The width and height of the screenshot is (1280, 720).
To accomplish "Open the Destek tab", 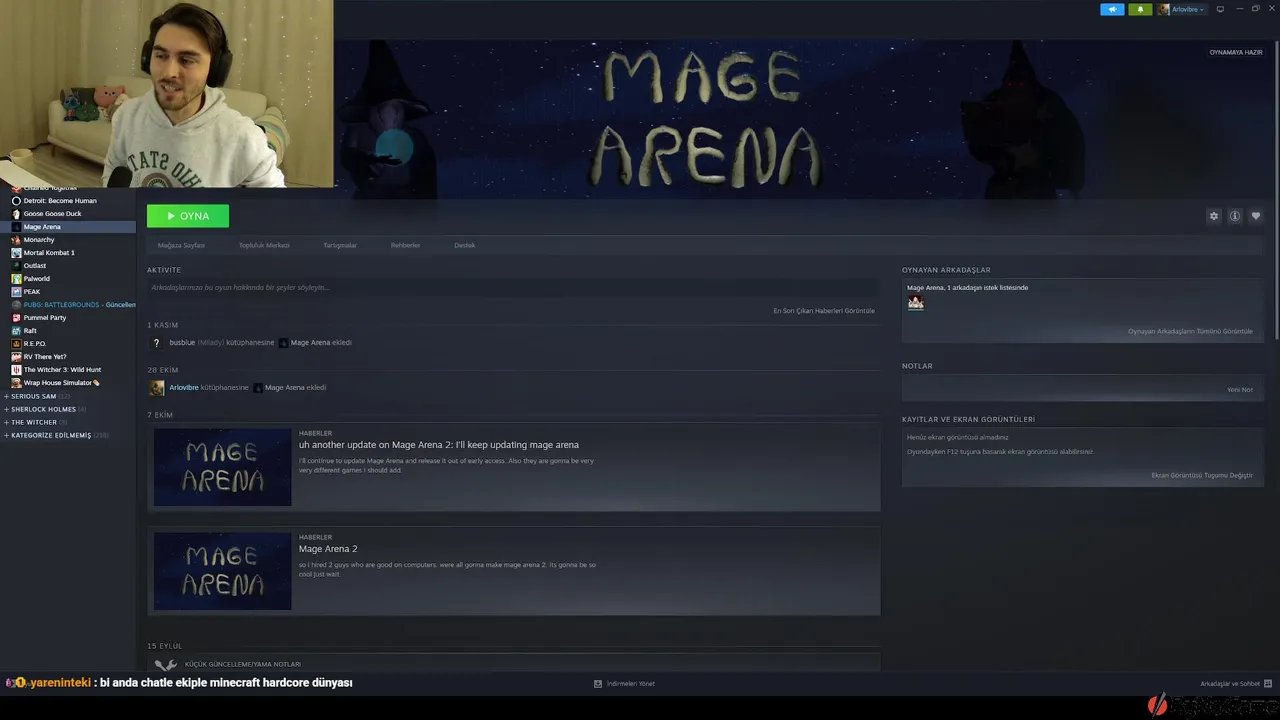I will 465,245.
